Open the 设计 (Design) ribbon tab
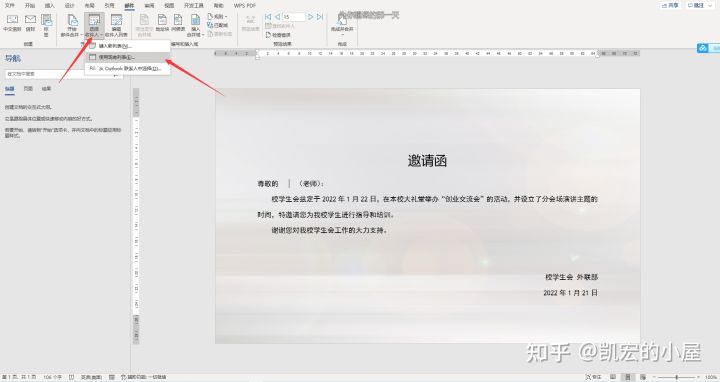The width and height of the screenshot is (720, 382). pyautogui.click(x=69, y=6)
